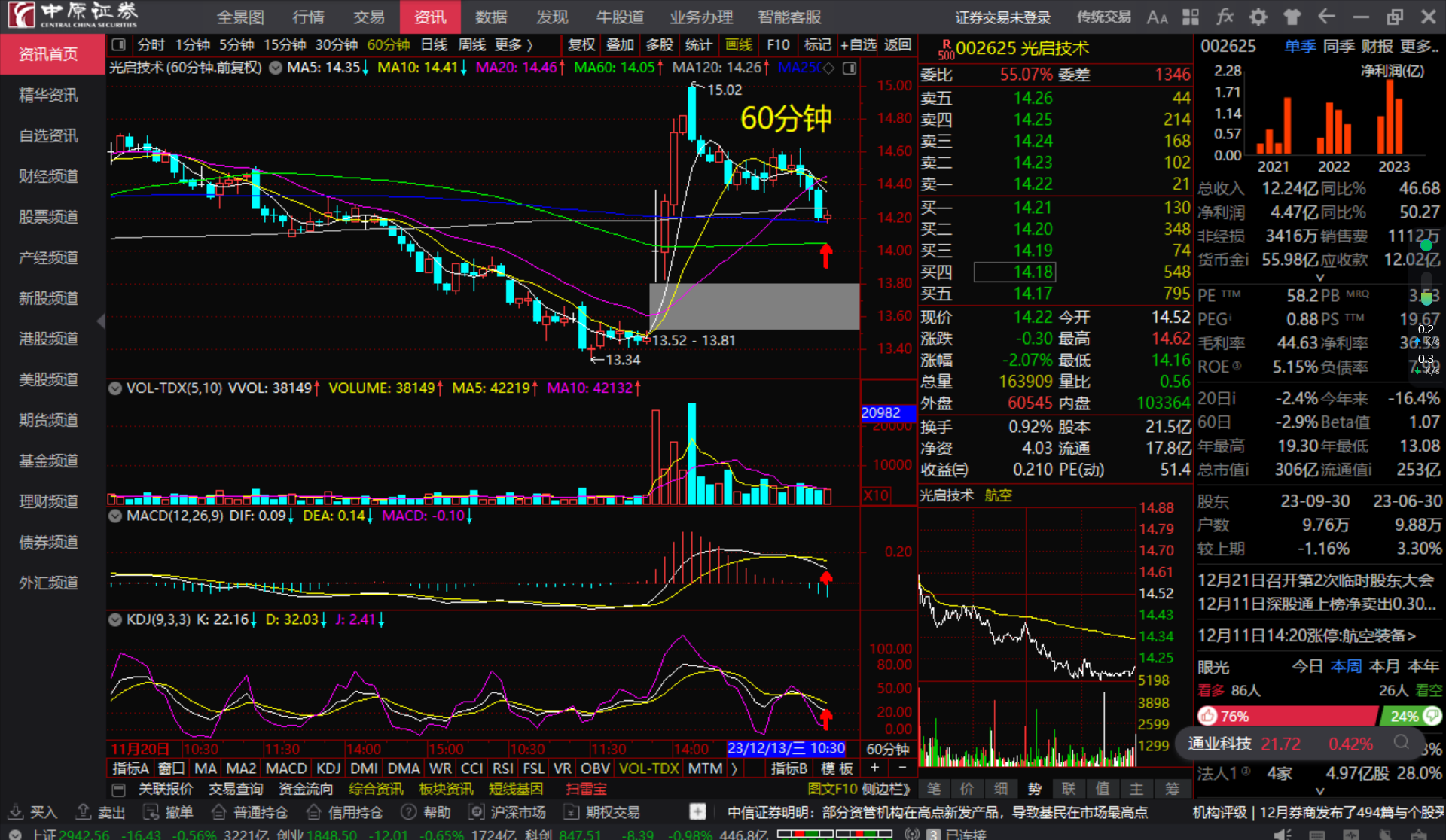1446x840 pixels.
Task: Click the panel icon at chart's top right
Action: (x=850, y=68)
